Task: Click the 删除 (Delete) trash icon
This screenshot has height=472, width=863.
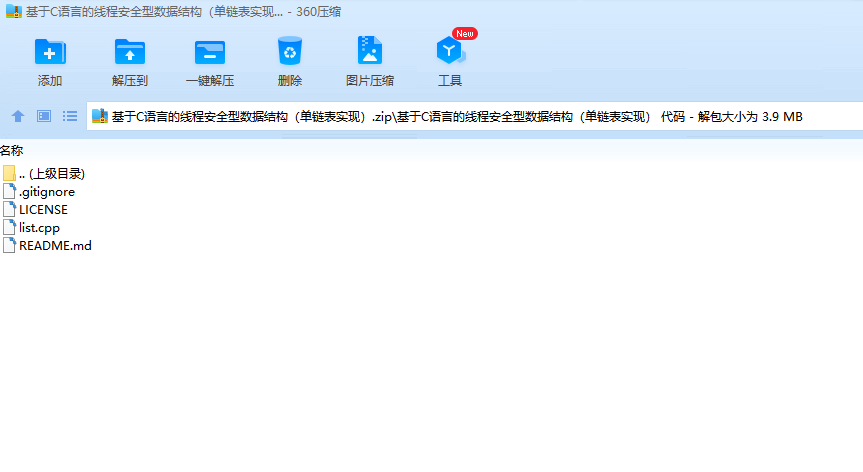Action: (290, 51)
